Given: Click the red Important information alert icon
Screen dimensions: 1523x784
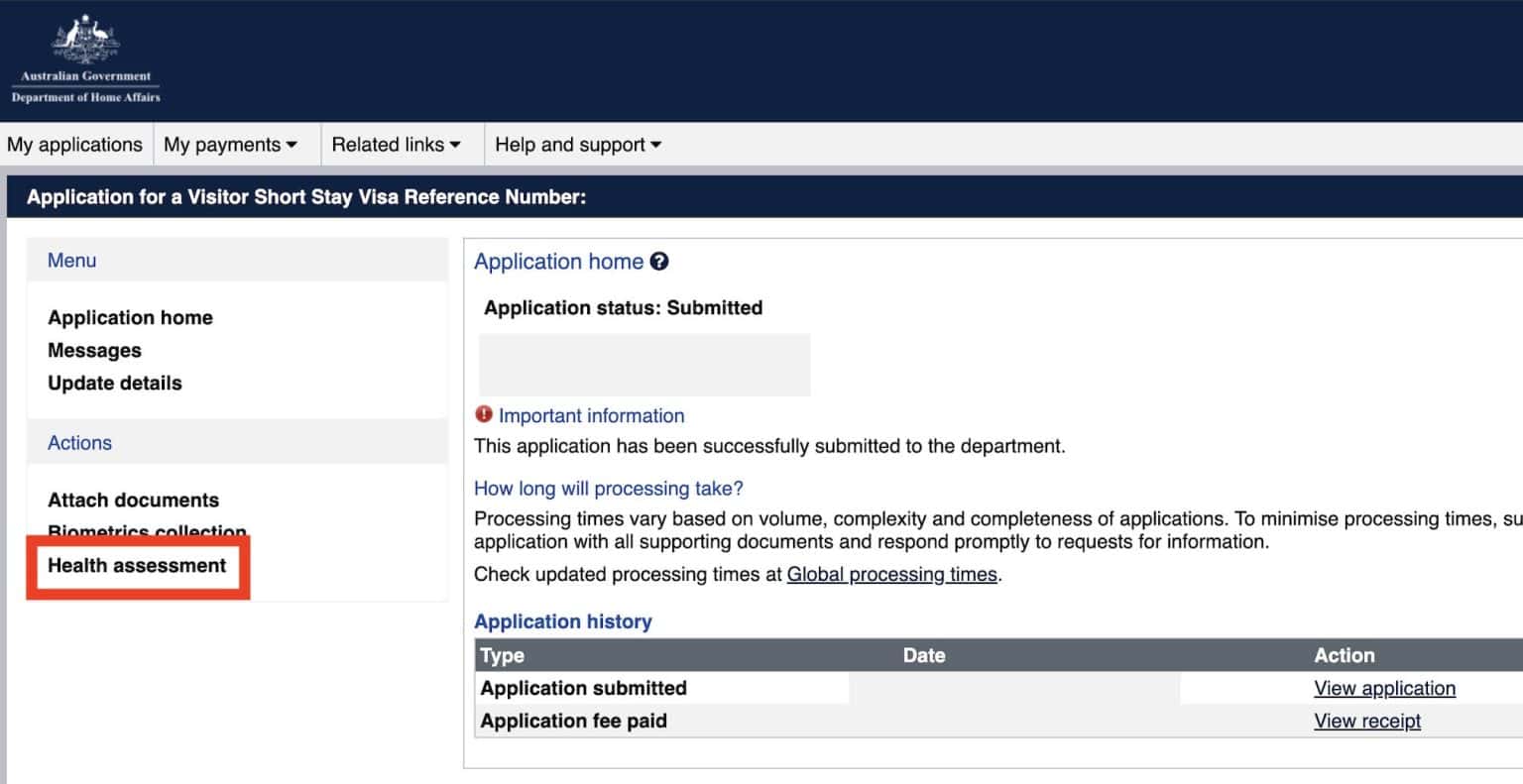Looking at the screenshot, I should pos(484,414).
